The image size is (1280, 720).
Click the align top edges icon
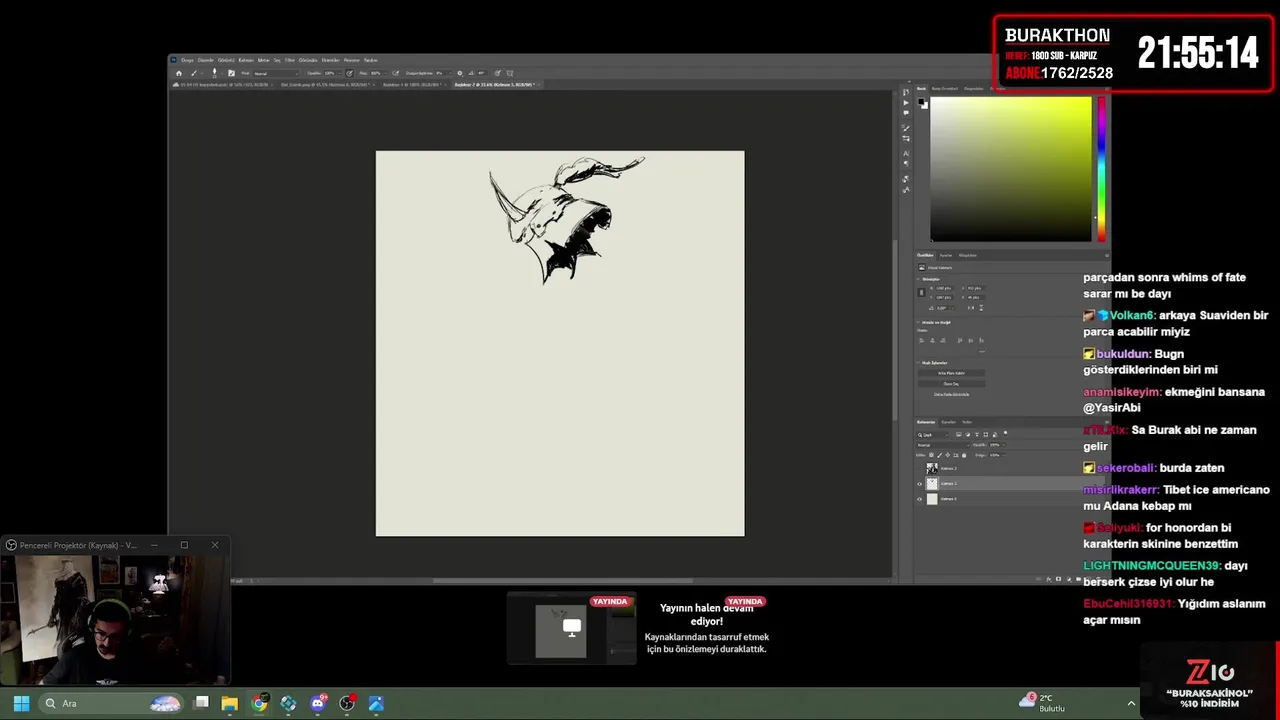coord(960,340)
